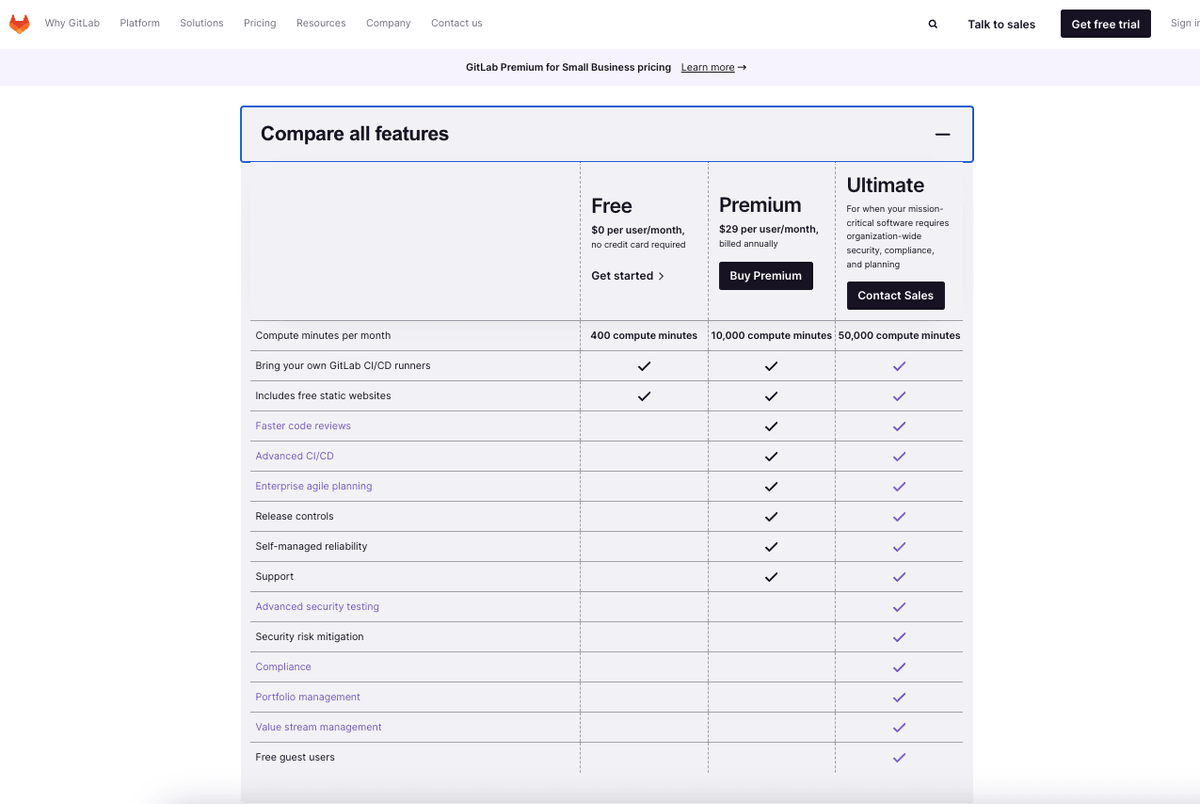Open the Resources menu
Viewport: 1200px width, 804px height.
[x=321, y=23]
